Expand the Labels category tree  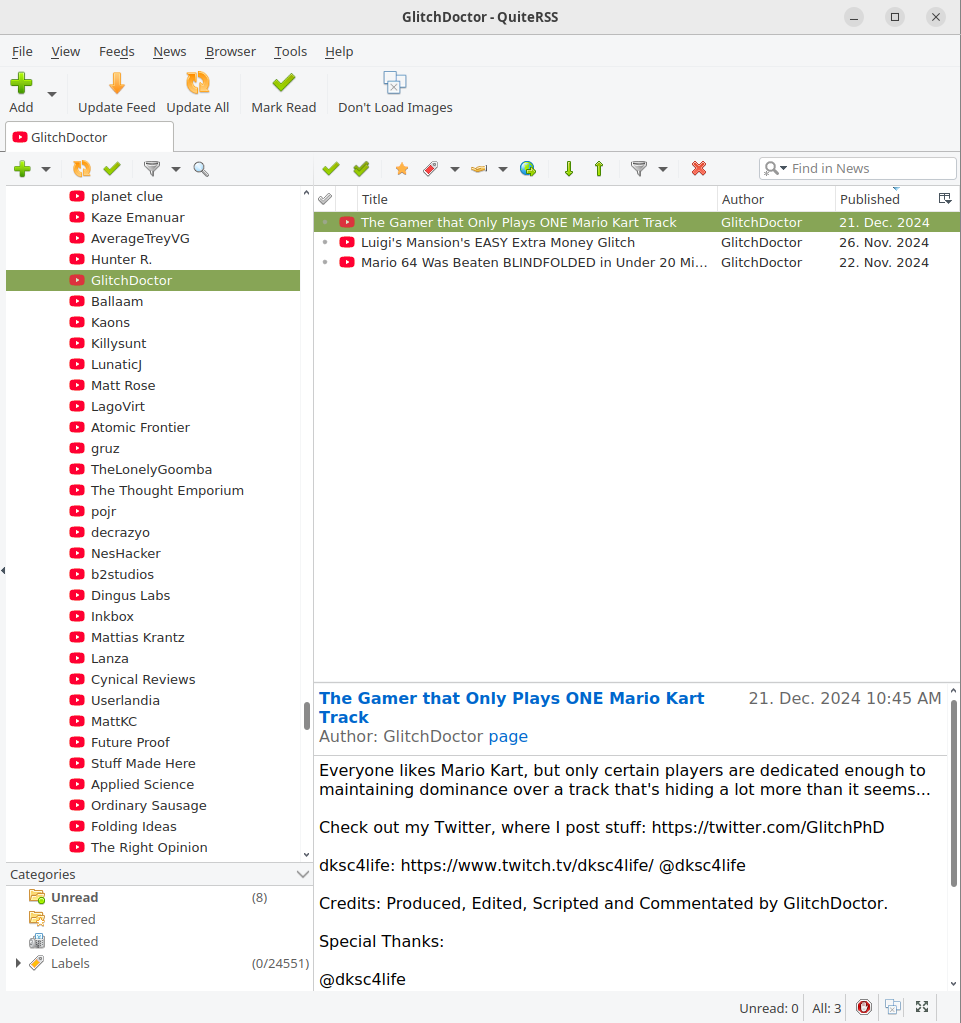[x=18, y=963]
